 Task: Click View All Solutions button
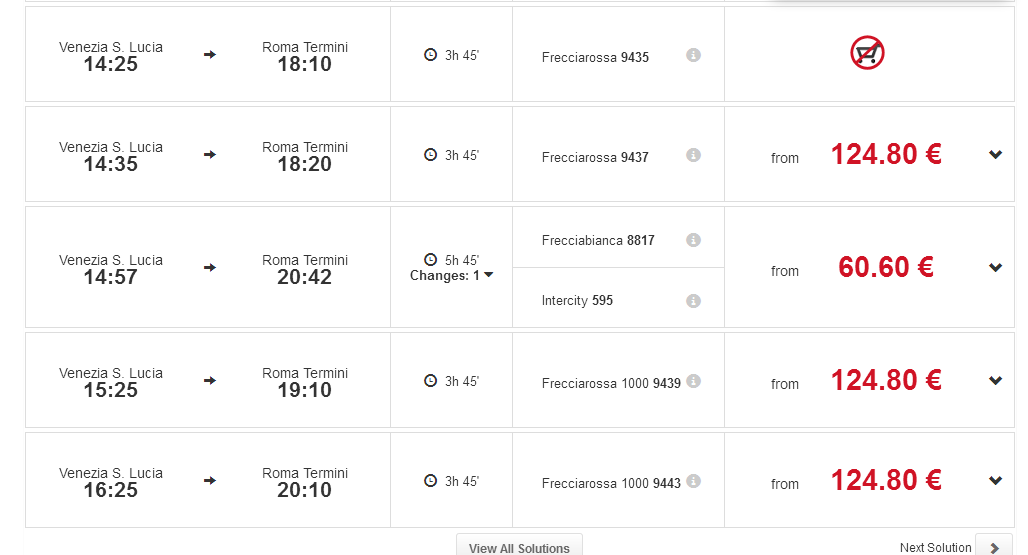pyautogui.click(x=519, y=545)
